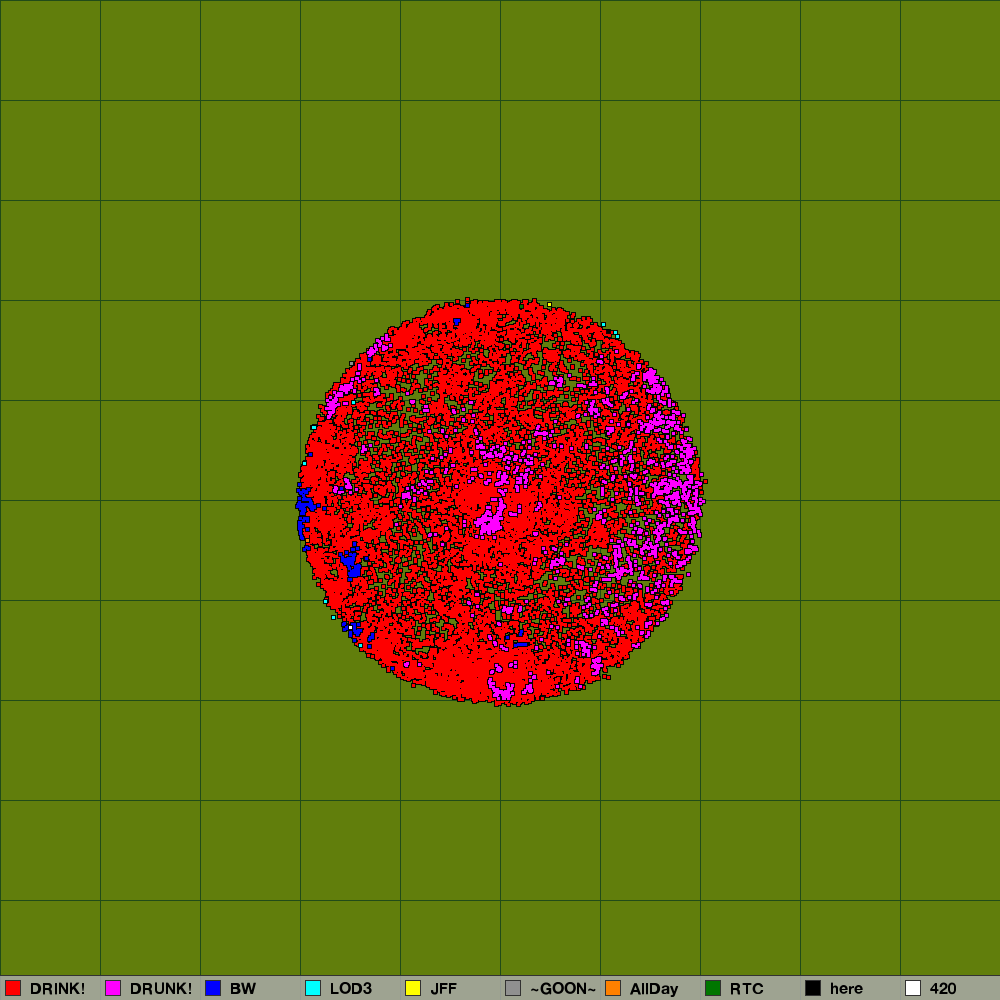Choose the green RTC legend swatch
The image size is (1000, 1000).
pyautogui.click(x=713, y=988)
